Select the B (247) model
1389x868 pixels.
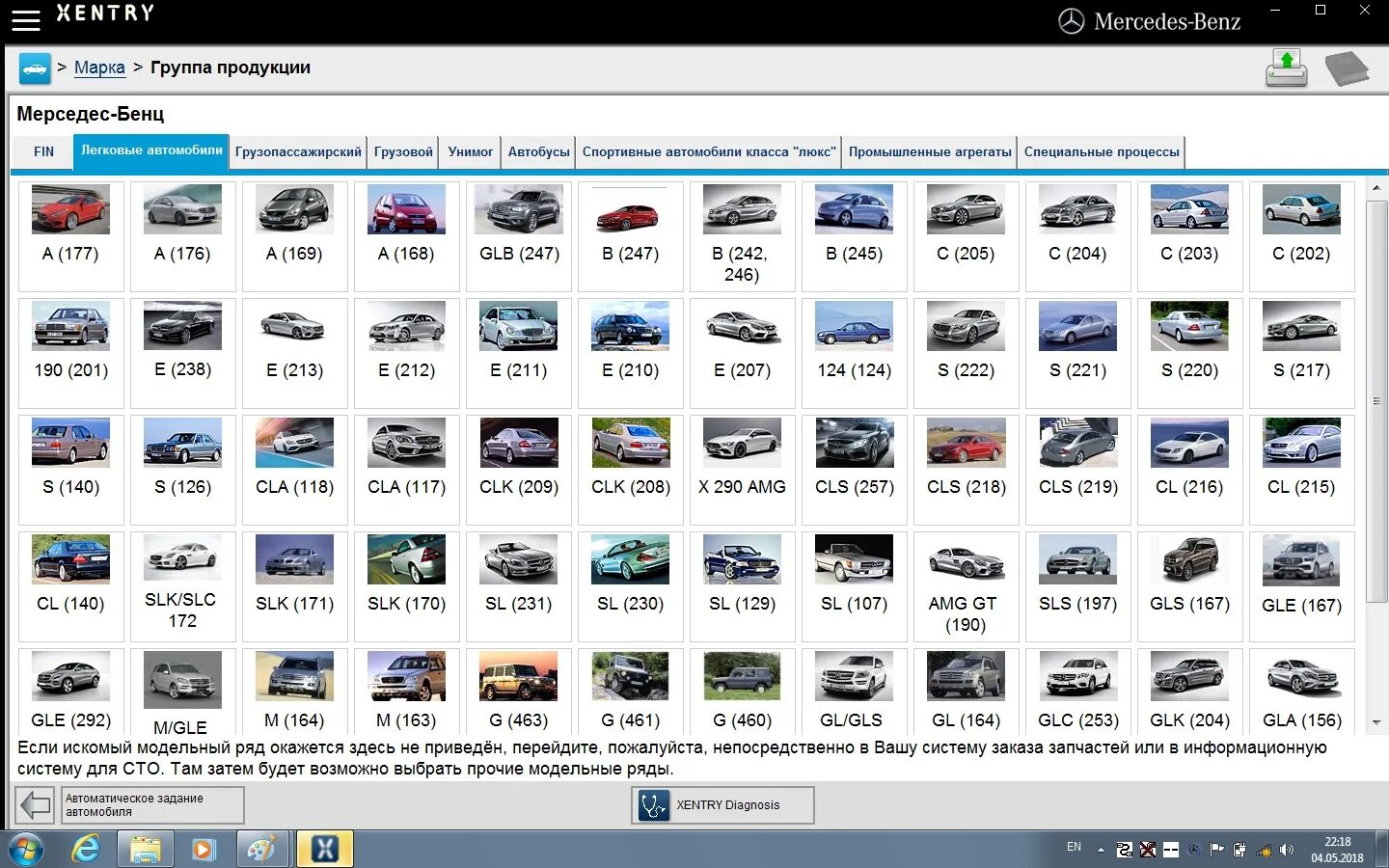click(x=631, y=236)
